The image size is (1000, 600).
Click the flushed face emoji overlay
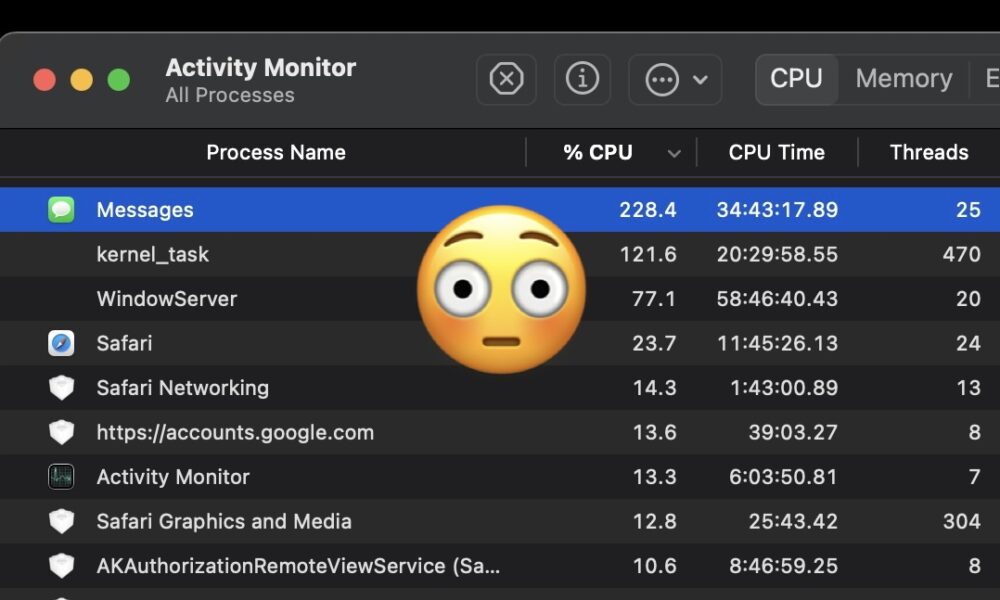pos(501,289)
